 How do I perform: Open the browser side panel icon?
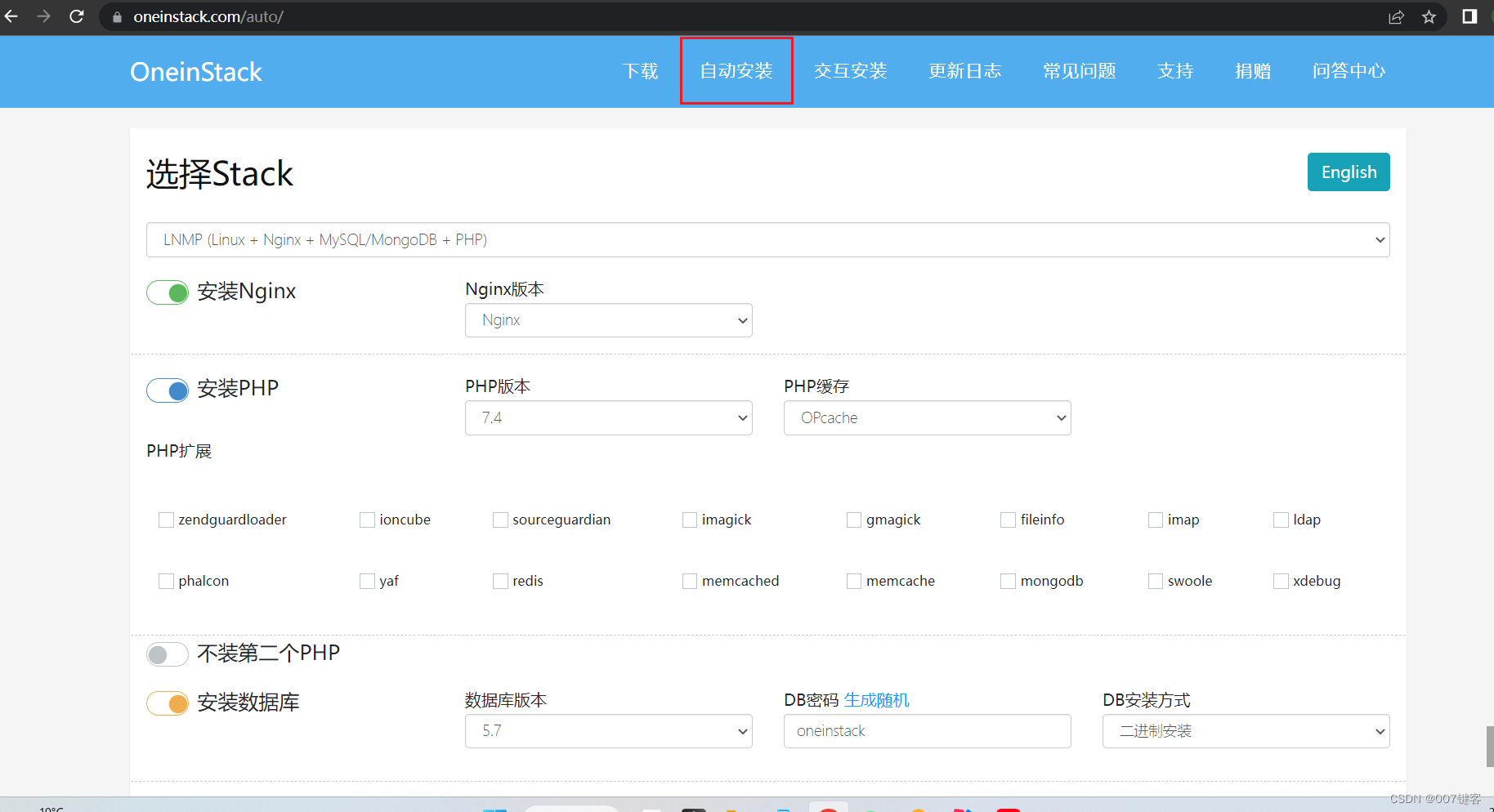(1469, 16)
